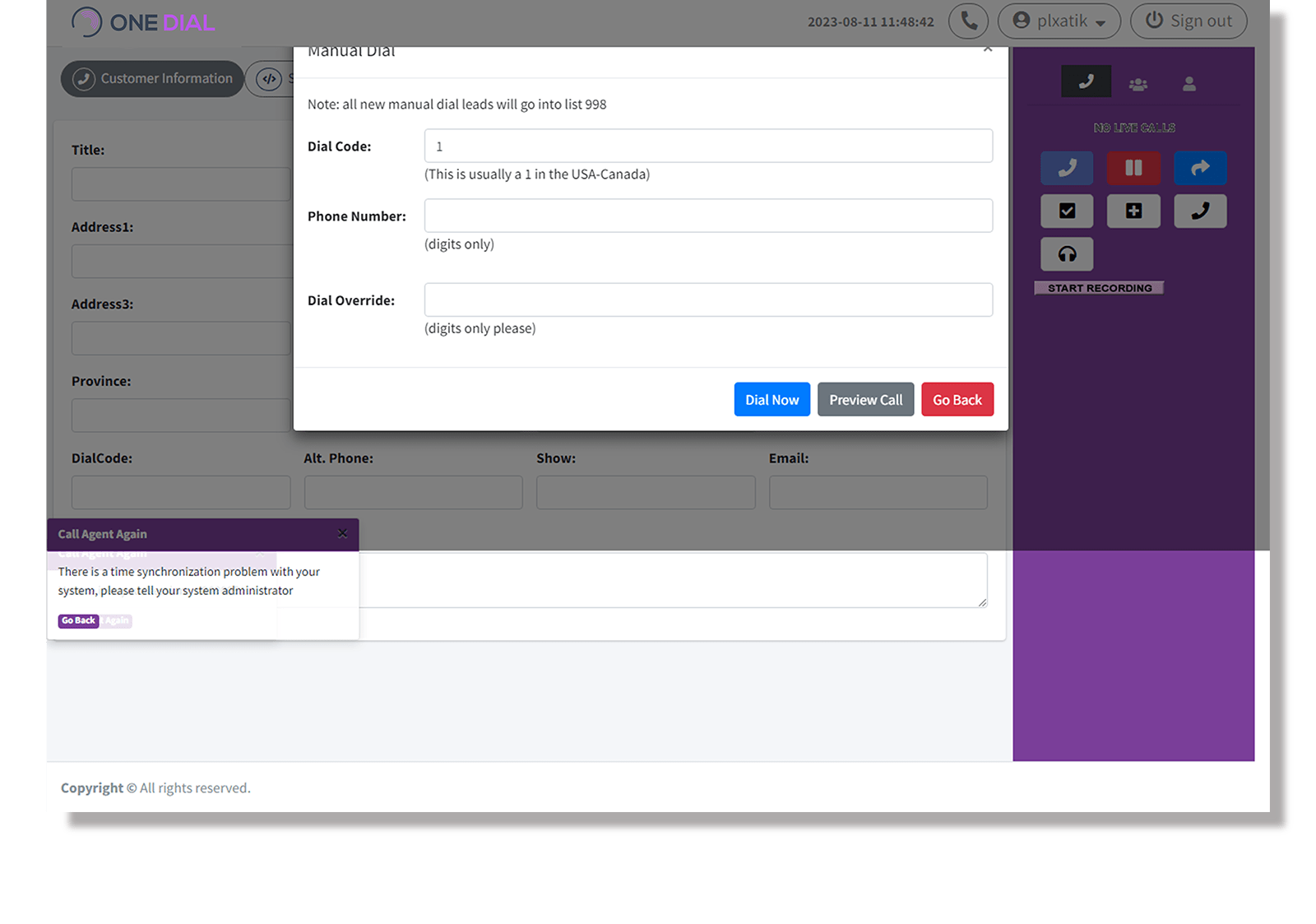Switch to the Customer Information tab

pos(152,79)
